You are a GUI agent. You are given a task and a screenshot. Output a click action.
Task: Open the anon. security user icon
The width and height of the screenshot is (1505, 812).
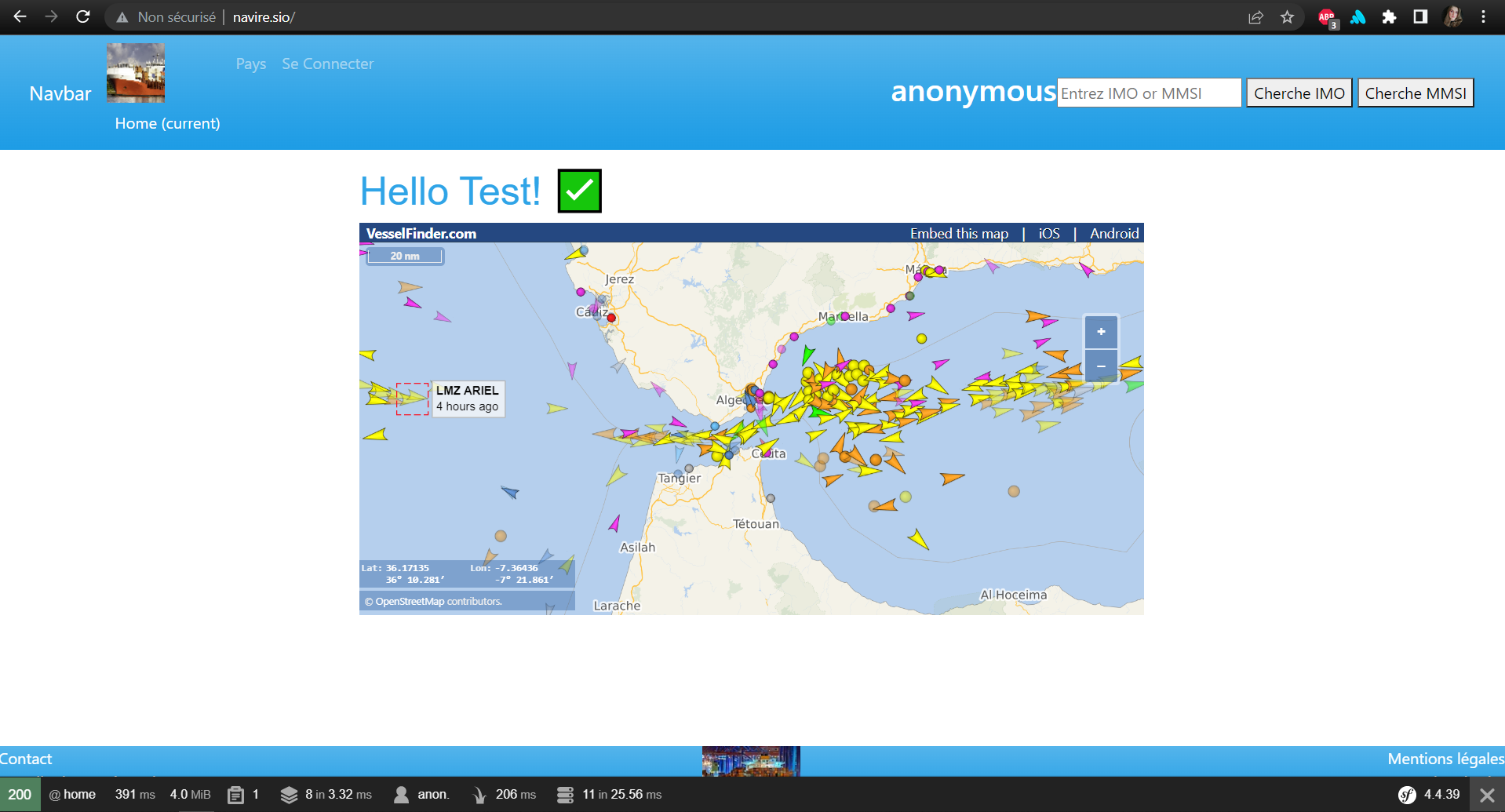click(x=401, y=795)
